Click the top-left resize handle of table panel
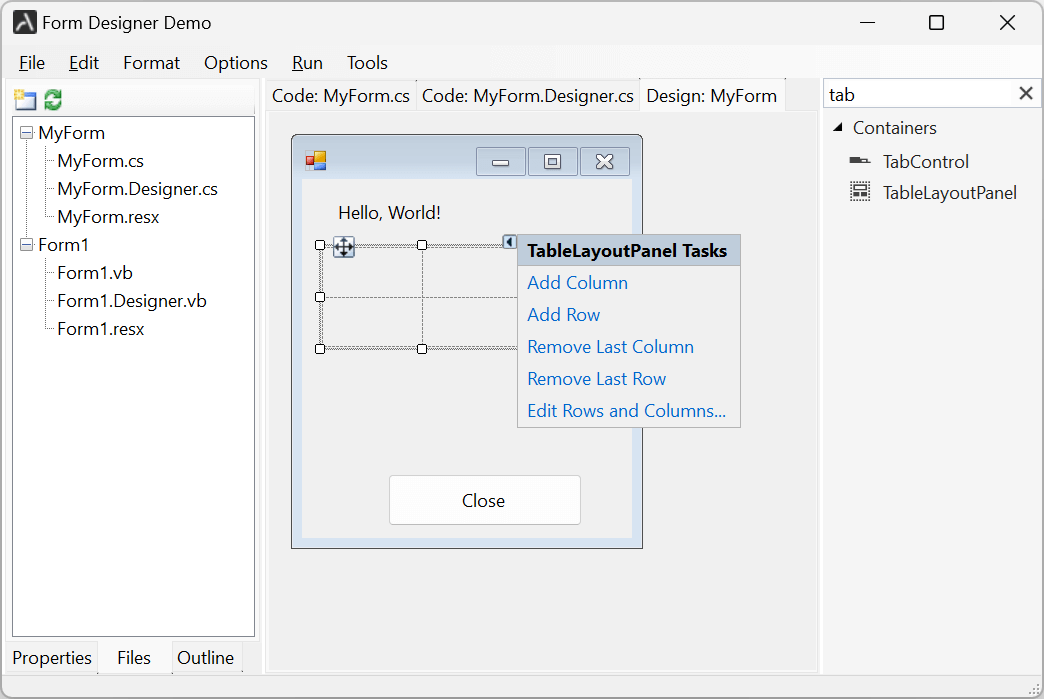The height and width of the screenshot is (699, 1044). click(x=320, y=245)
